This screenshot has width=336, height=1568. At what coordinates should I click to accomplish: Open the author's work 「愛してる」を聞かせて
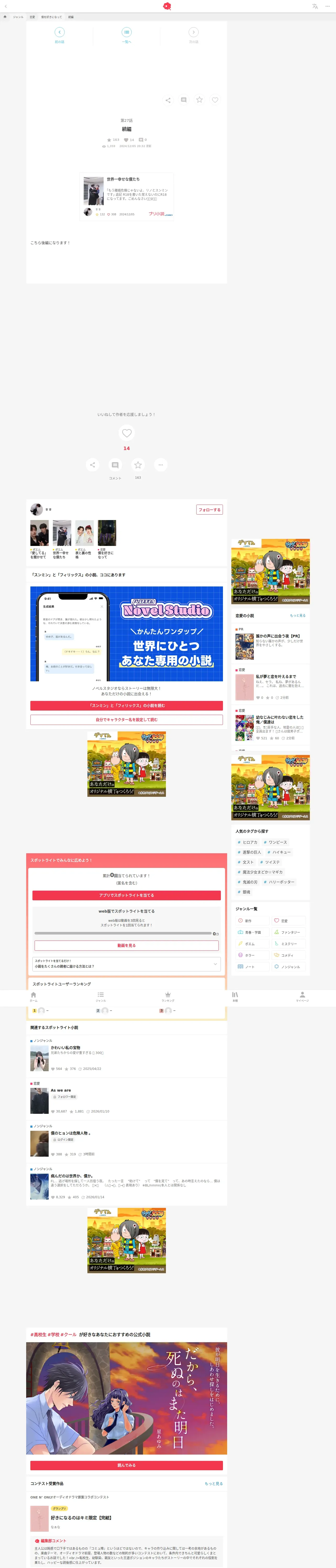[40, 539]
